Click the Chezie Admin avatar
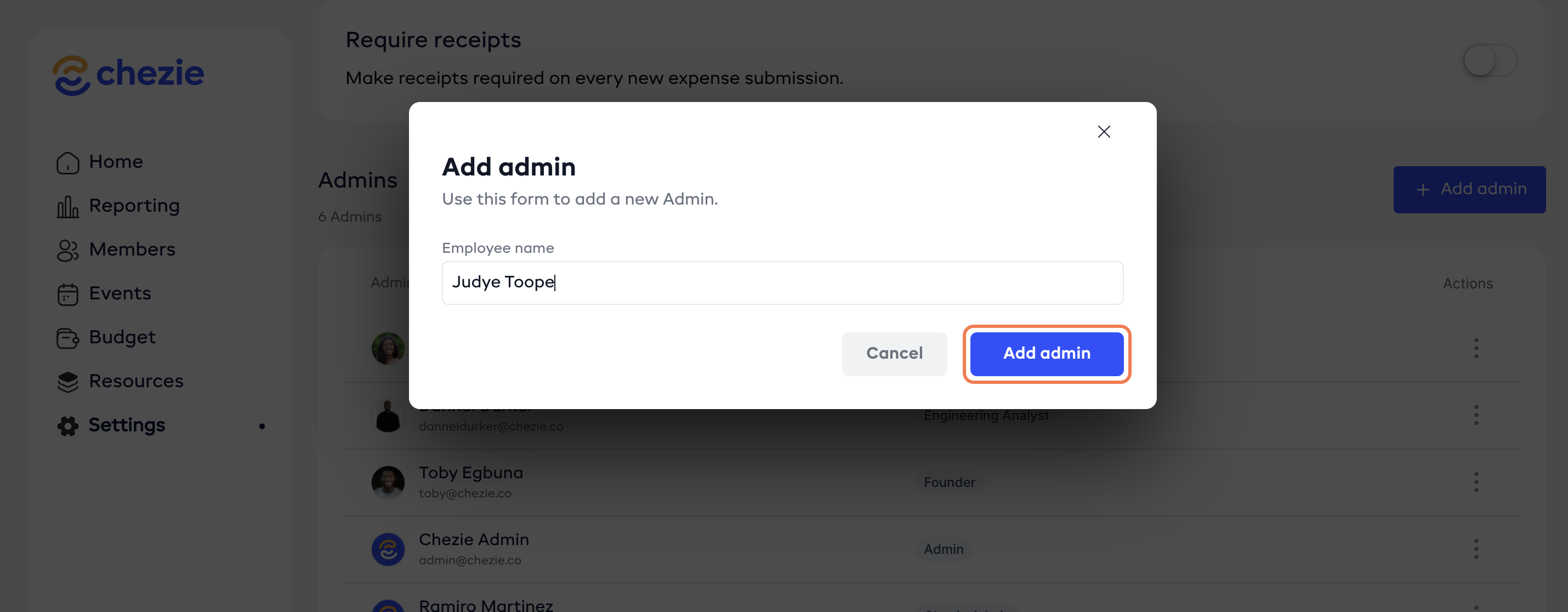 388,549
